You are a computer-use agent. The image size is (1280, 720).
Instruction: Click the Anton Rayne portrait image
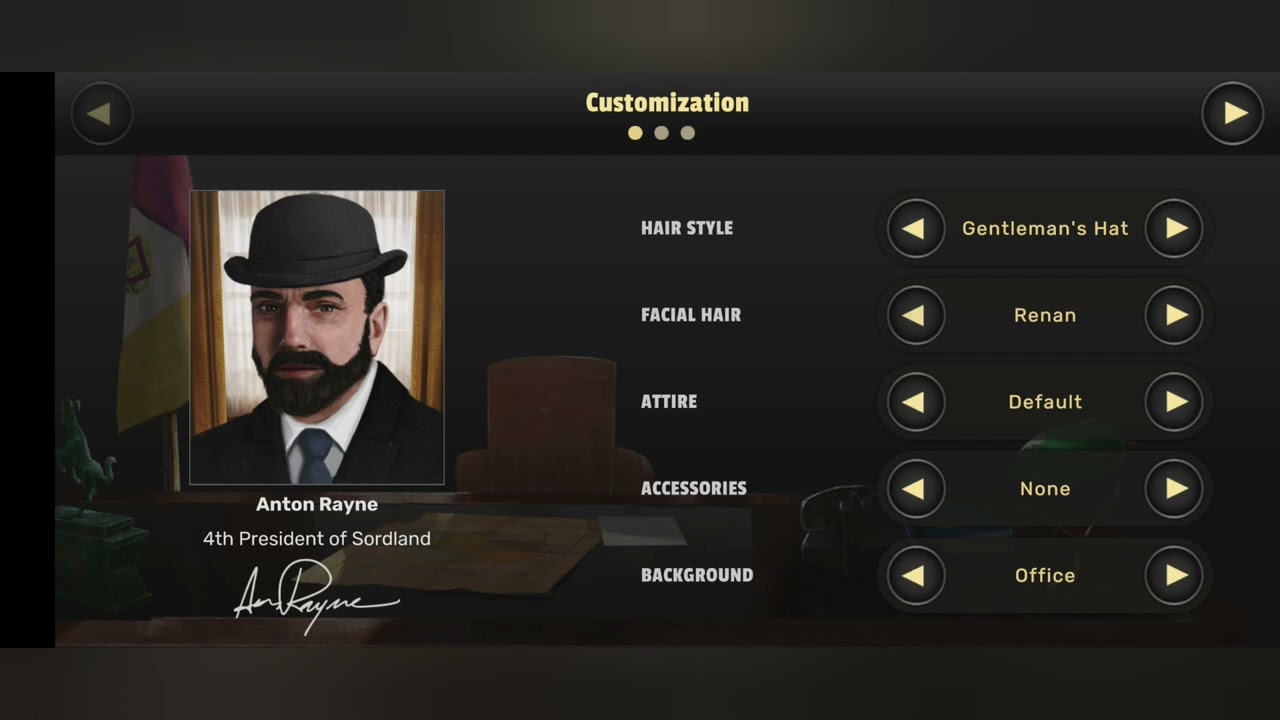317,338
